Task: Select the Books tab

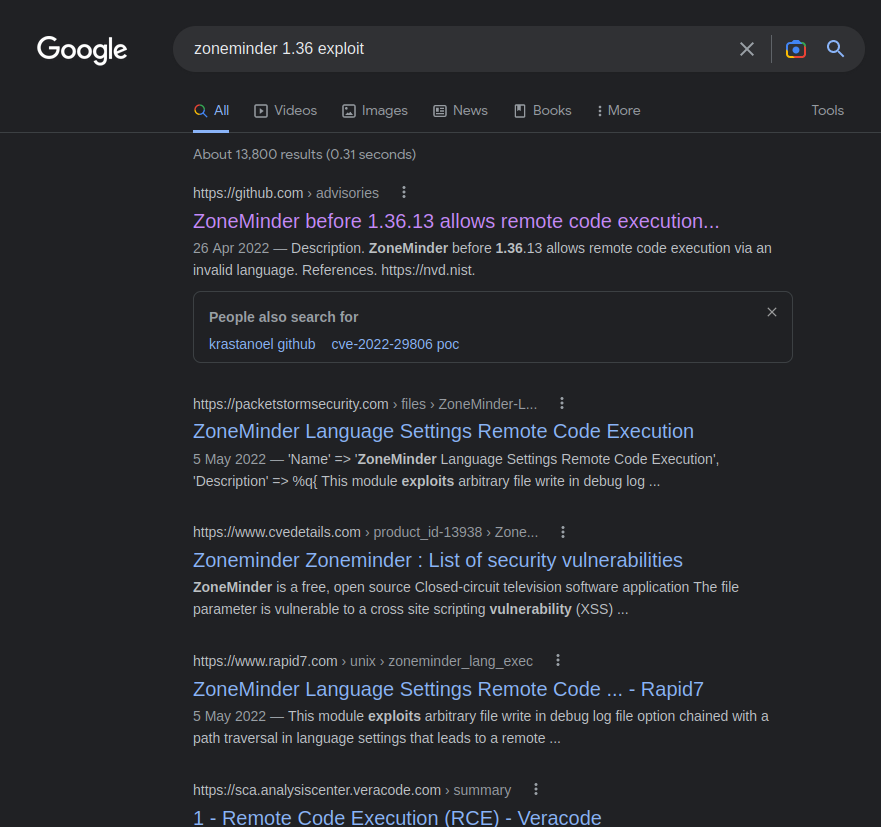Action: [543, 111]
